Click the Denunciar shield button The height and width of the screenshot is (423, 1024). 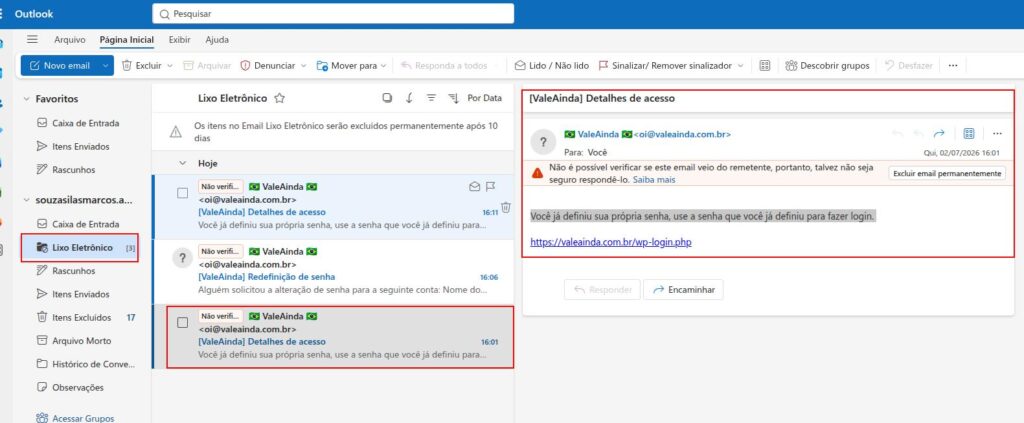[268, 65]
